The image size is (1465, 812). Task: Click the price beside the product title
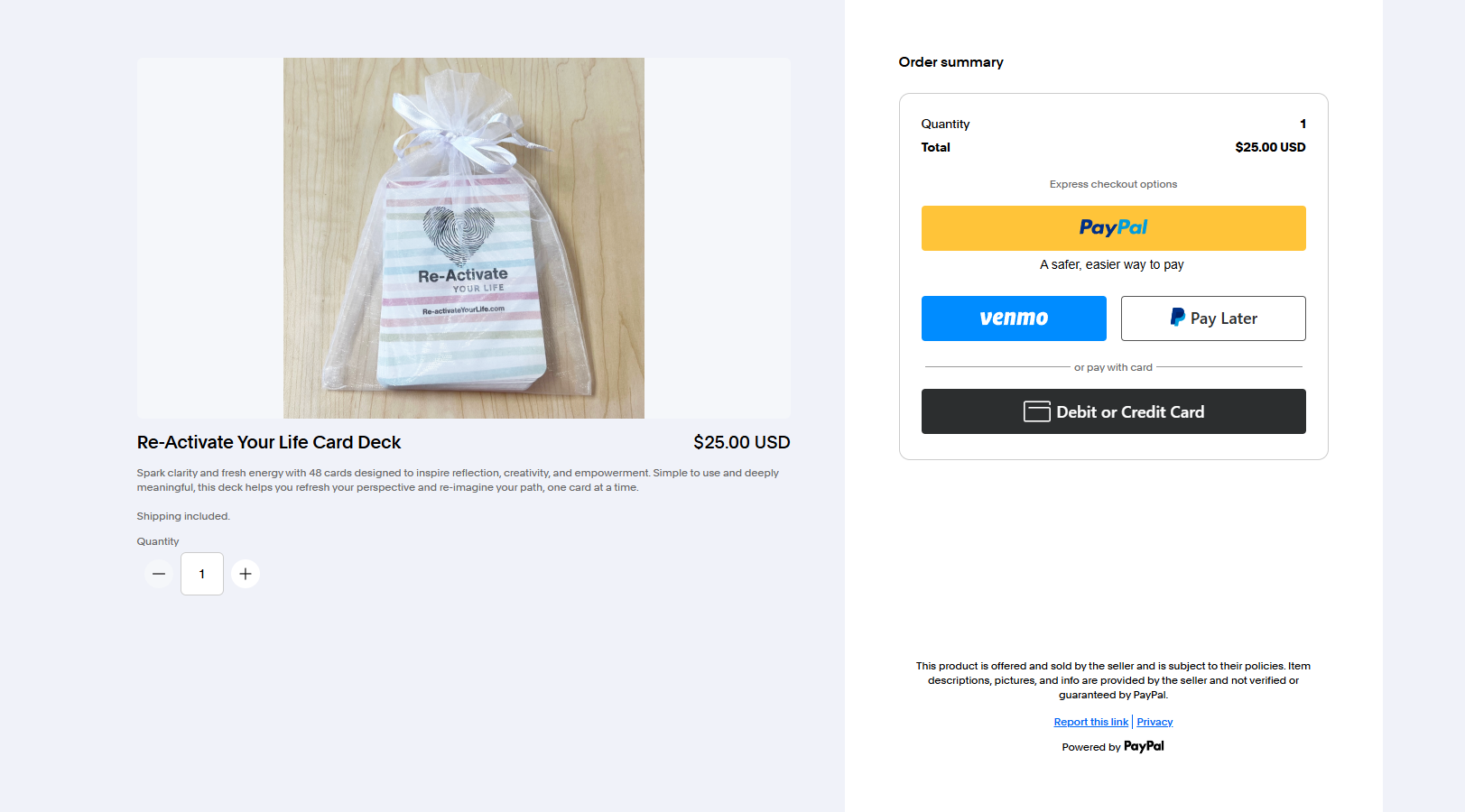[x=741, y=442]
